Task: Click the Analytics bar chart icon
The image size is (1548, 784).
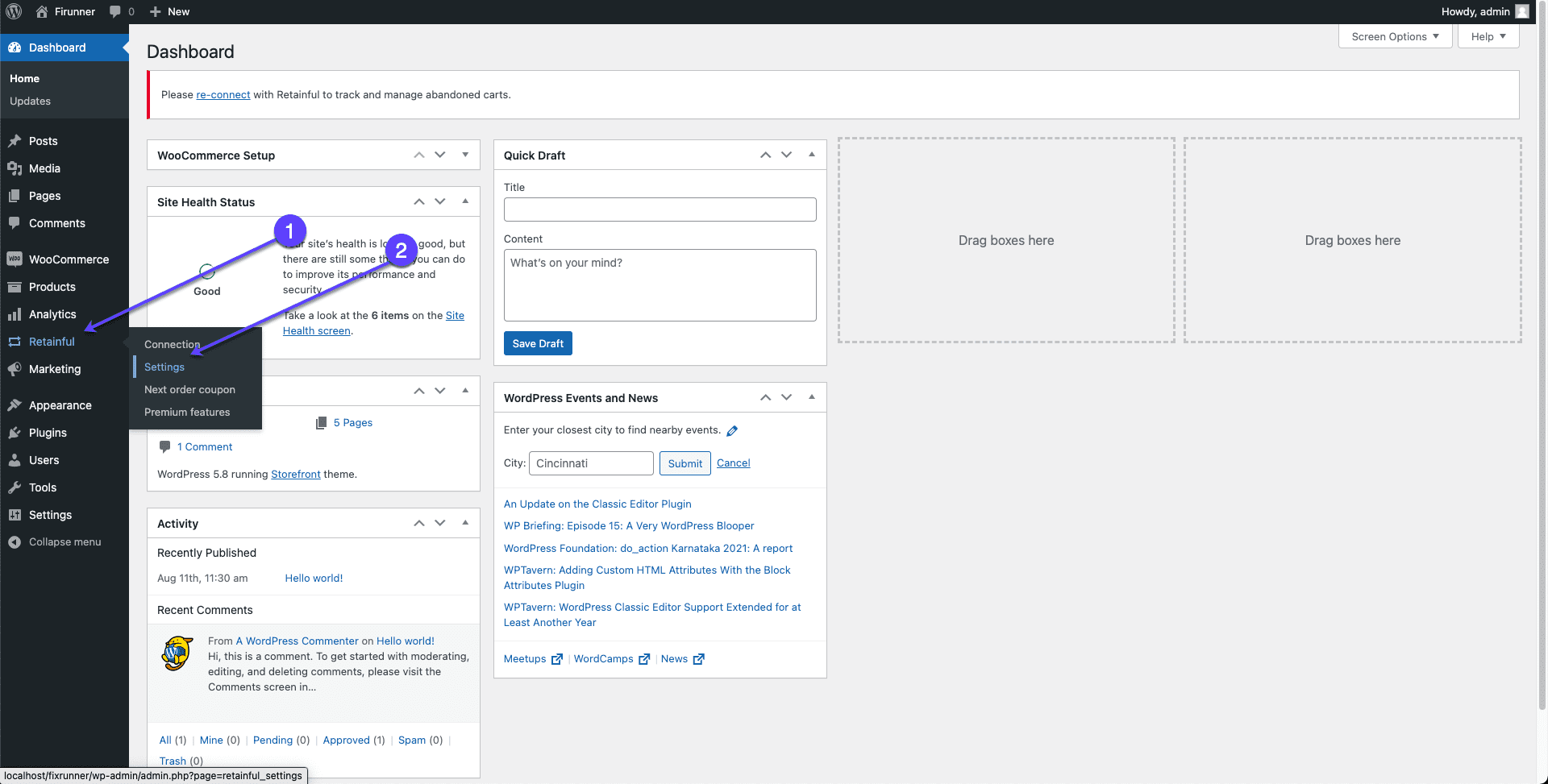Action: (15, 314)
